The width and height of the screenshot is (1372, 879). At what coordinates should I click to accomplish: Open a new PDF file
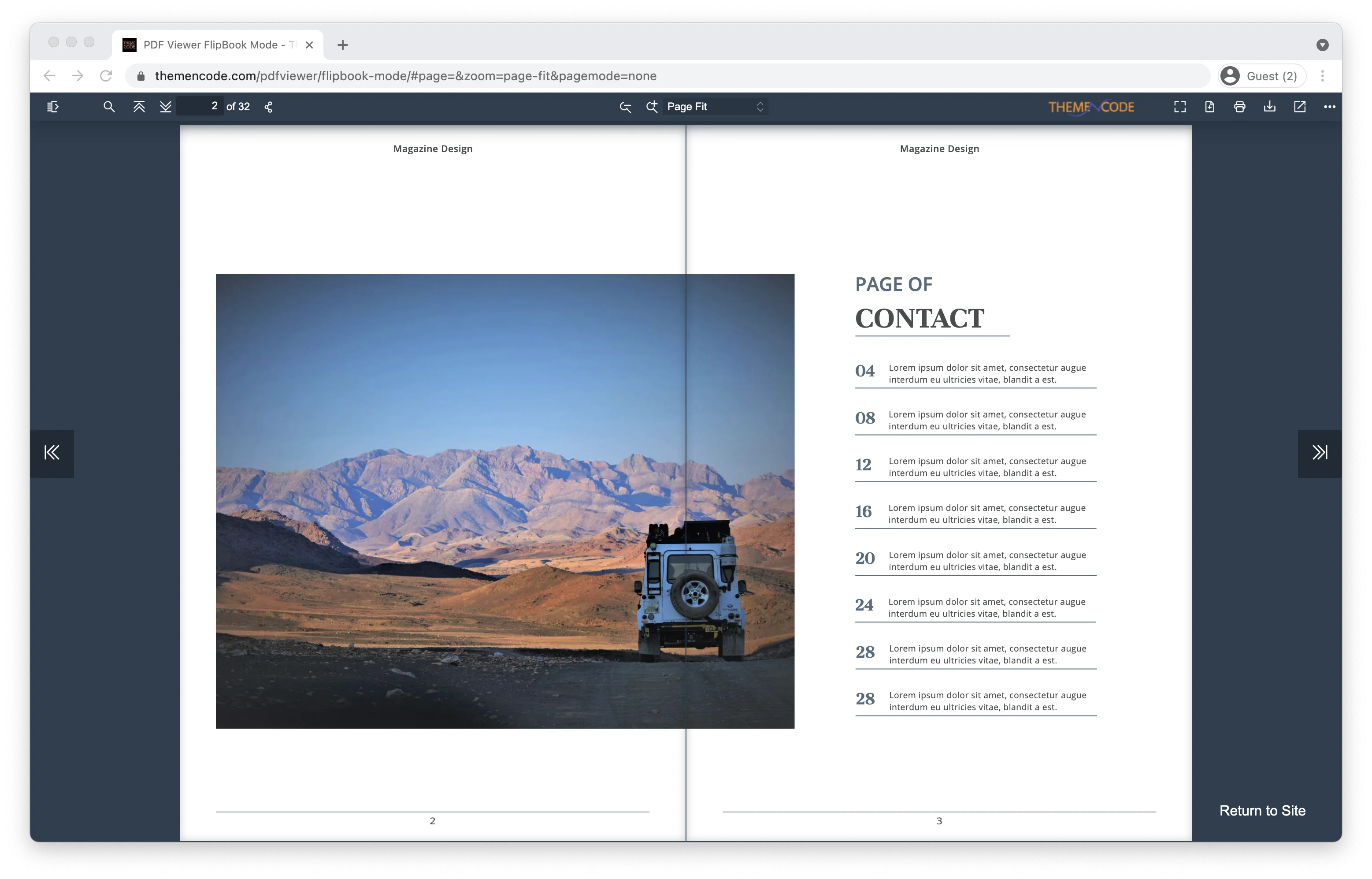click(x=1209, y=106)
